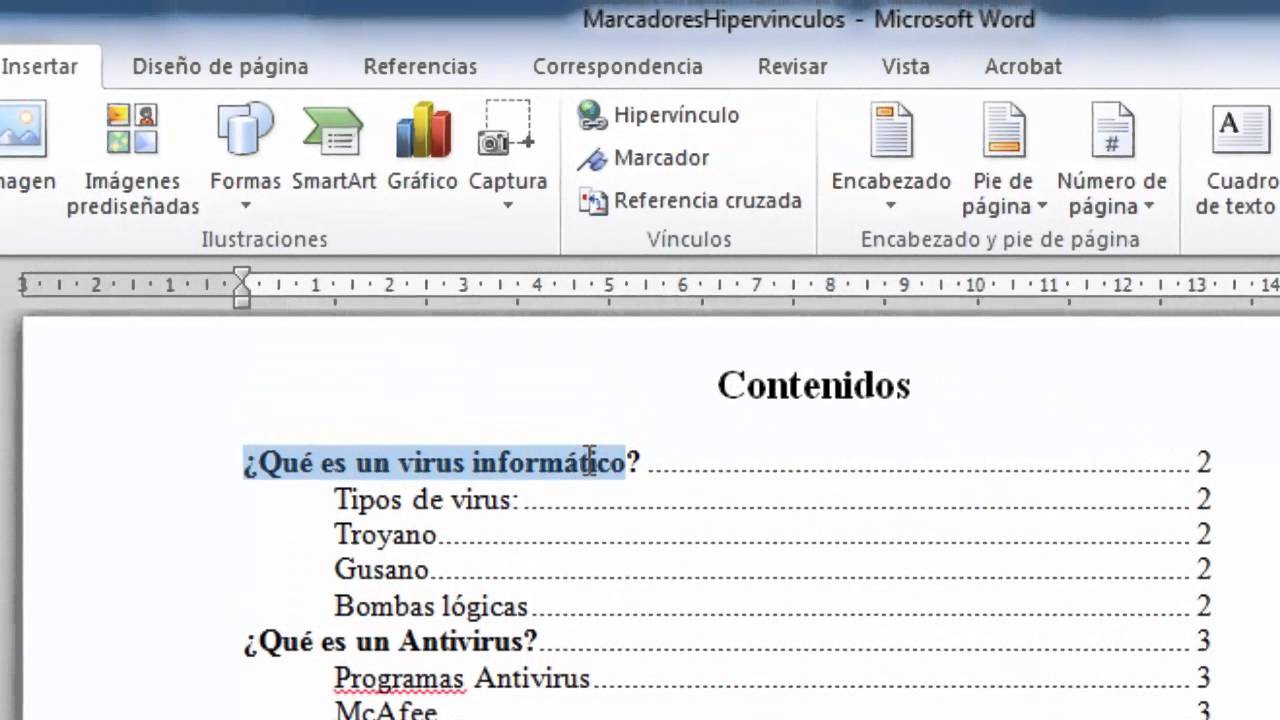Click the indent marker on the ruler
Screen dimensions: 1280x720
241,287
